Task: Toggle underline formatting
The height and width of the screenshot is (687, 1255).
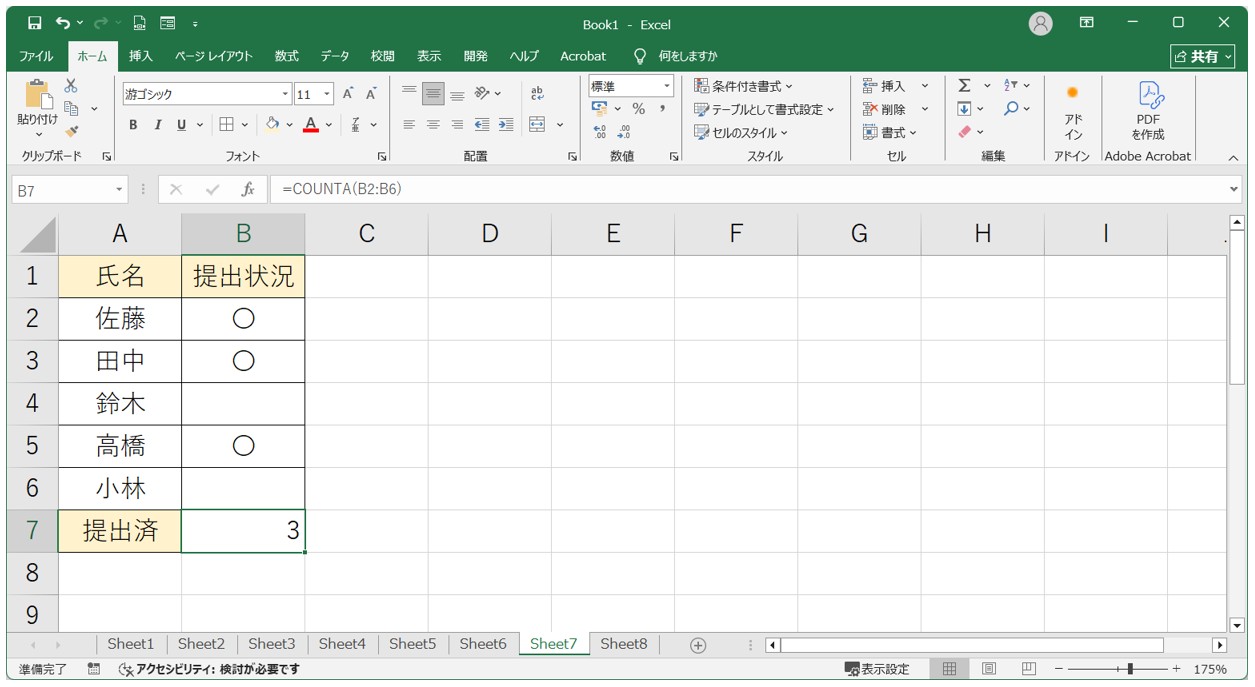Action: [181, 124]
